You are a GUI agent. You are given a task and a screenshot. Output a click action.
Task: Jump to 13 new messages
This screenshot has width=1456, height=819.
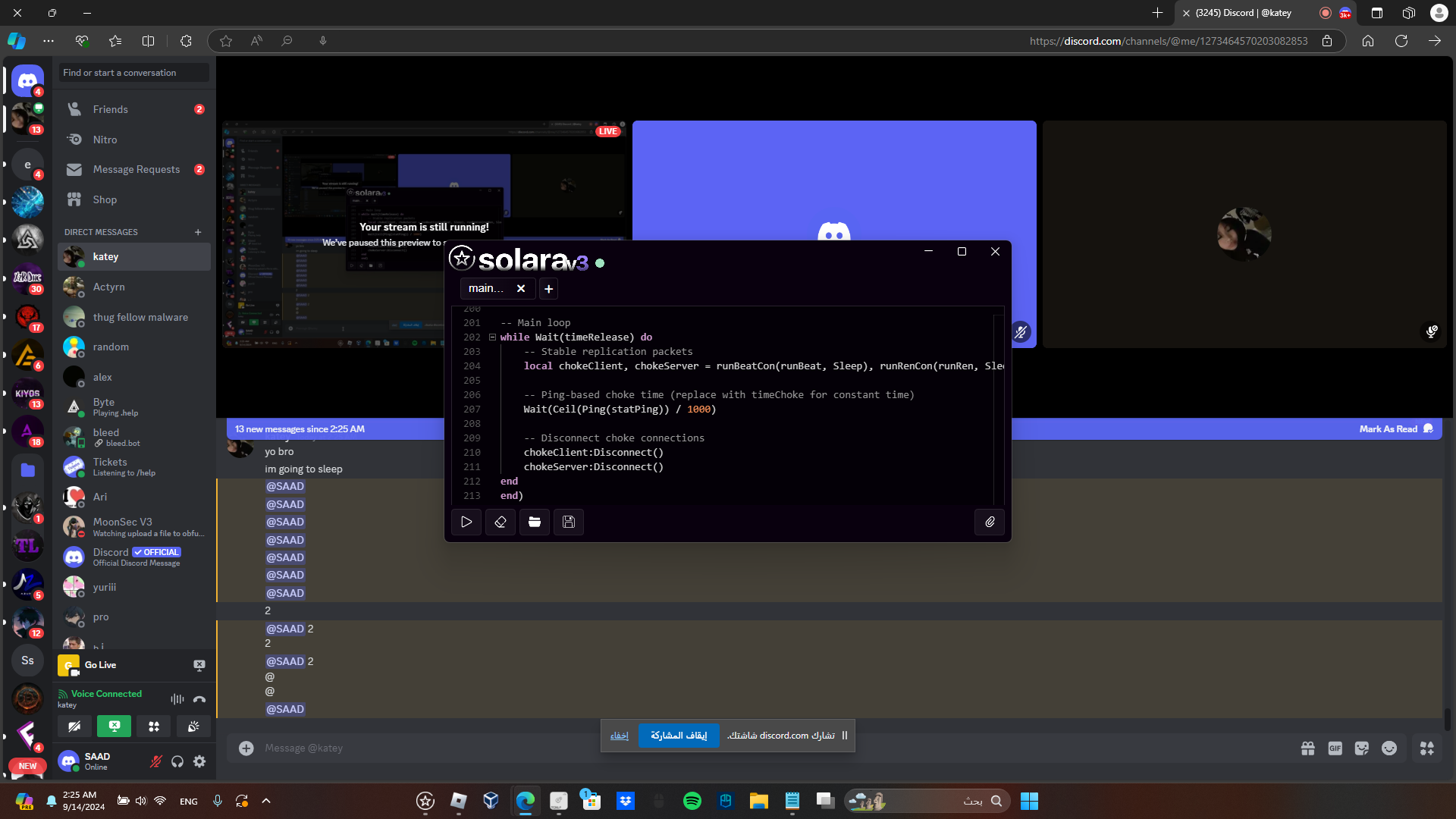(300, 429)
